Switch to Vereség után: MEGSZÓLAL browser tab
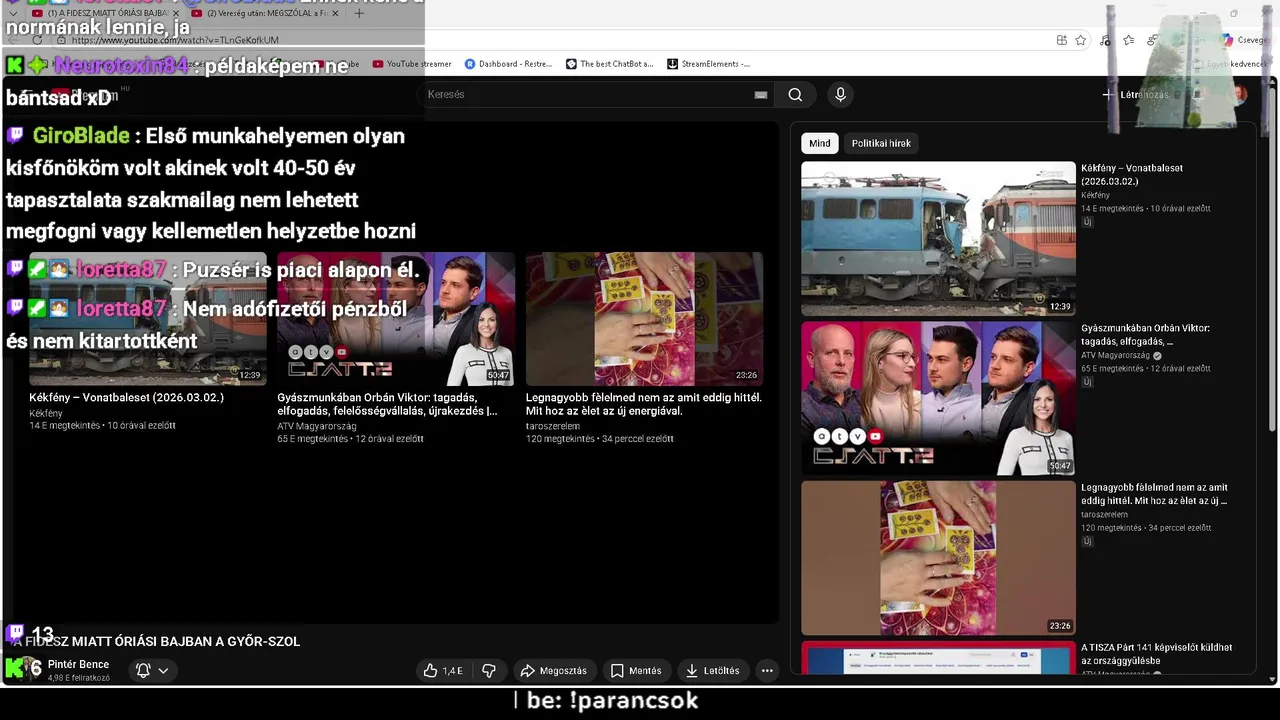 [266, 14]
